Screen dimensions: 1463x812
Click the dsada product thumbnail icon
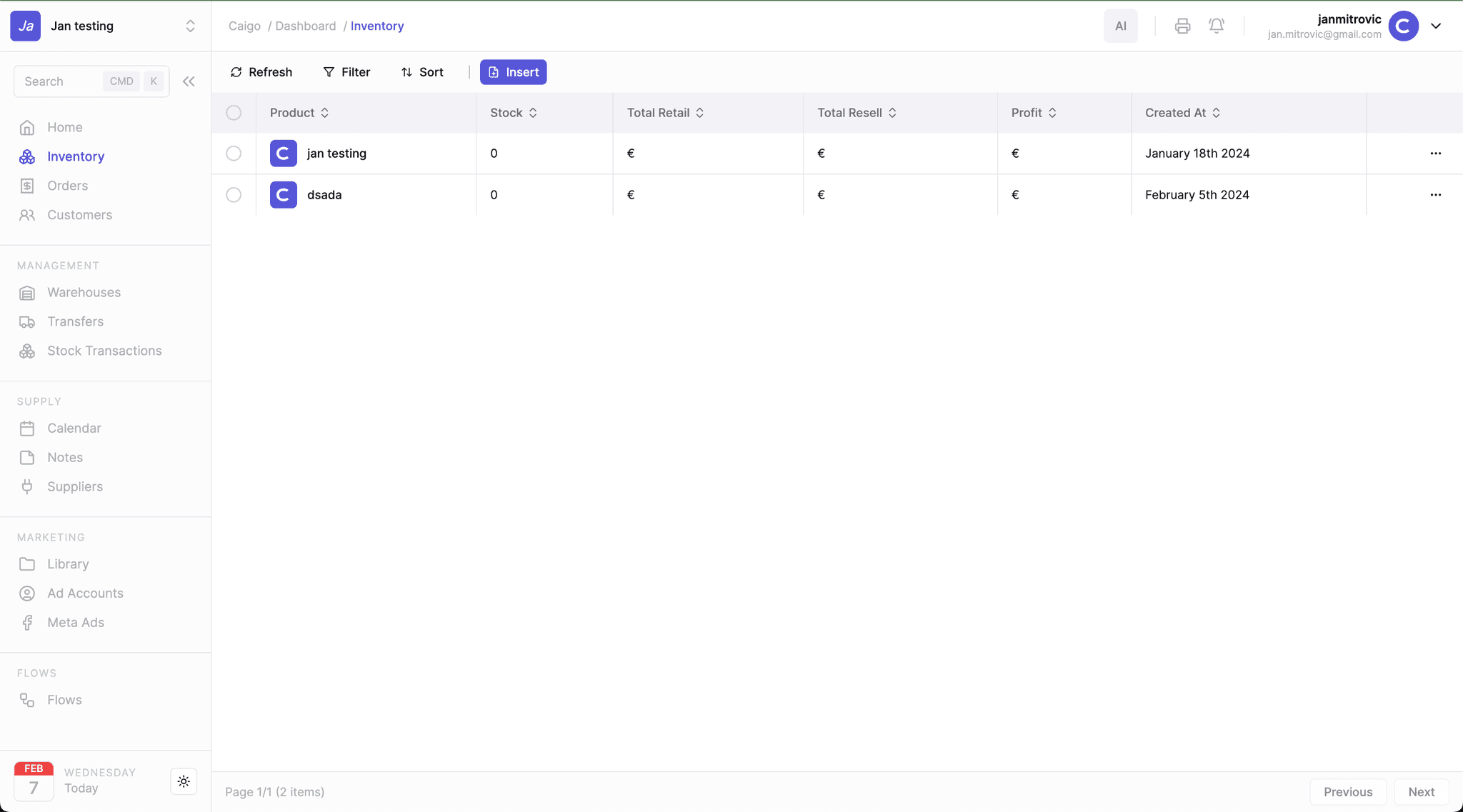284,195
